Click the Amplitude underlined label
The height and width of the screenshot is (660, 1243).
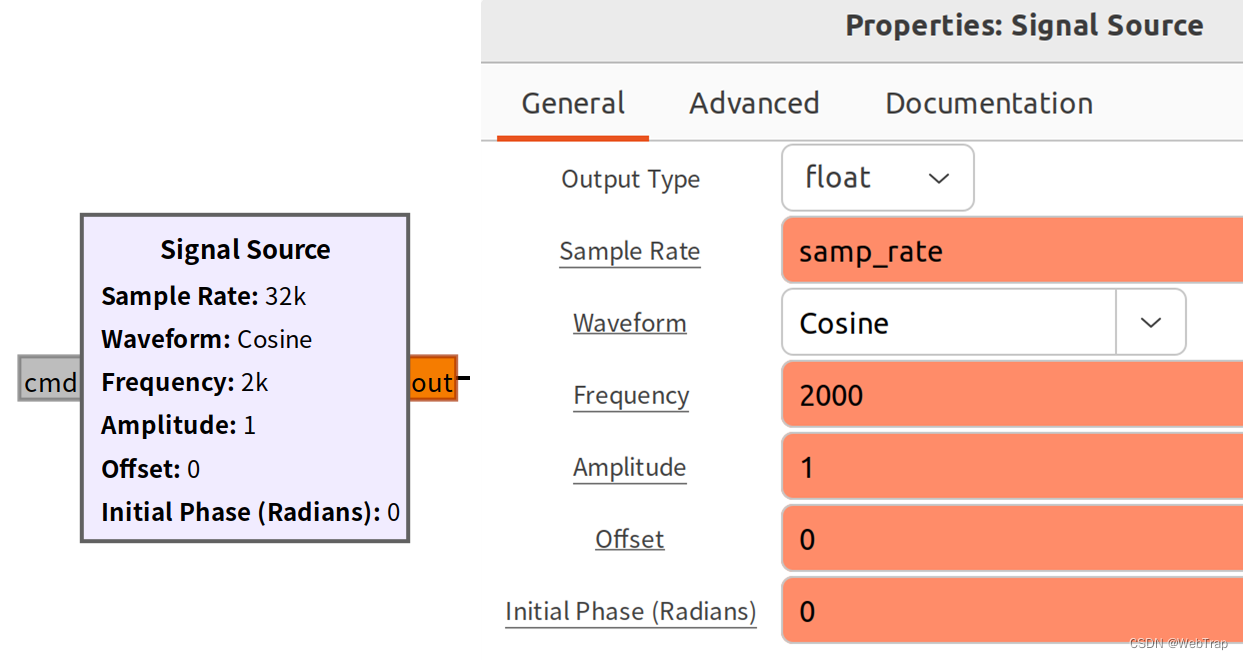point(629,467)
